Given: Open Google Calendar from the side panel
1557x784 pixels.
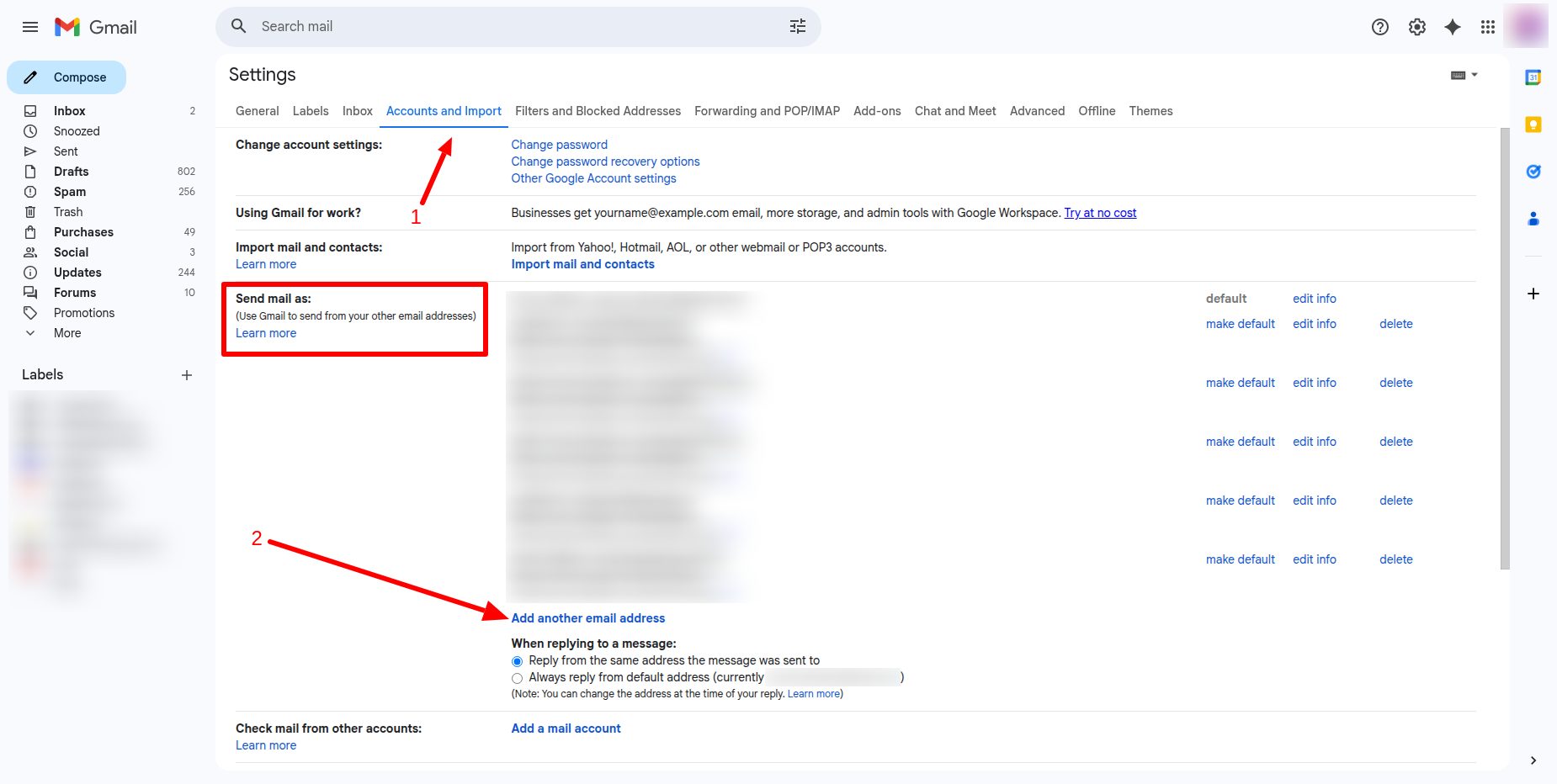Looking at the screenshot, I should point(1533,77).
